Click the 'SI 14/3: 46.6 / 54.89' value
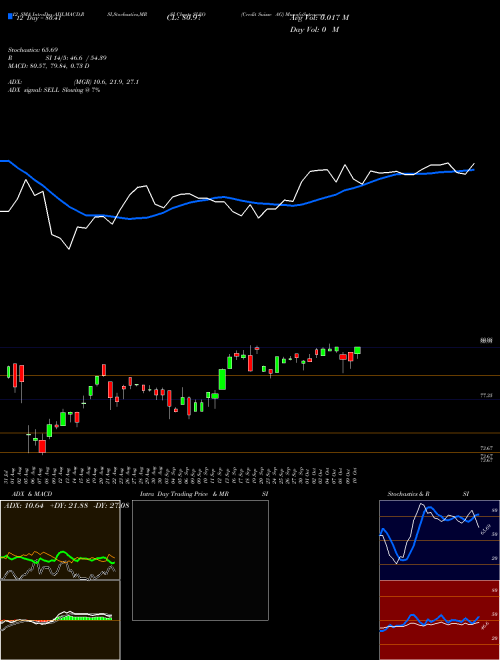Screen dimensions: 500x660 coord(76,58)
